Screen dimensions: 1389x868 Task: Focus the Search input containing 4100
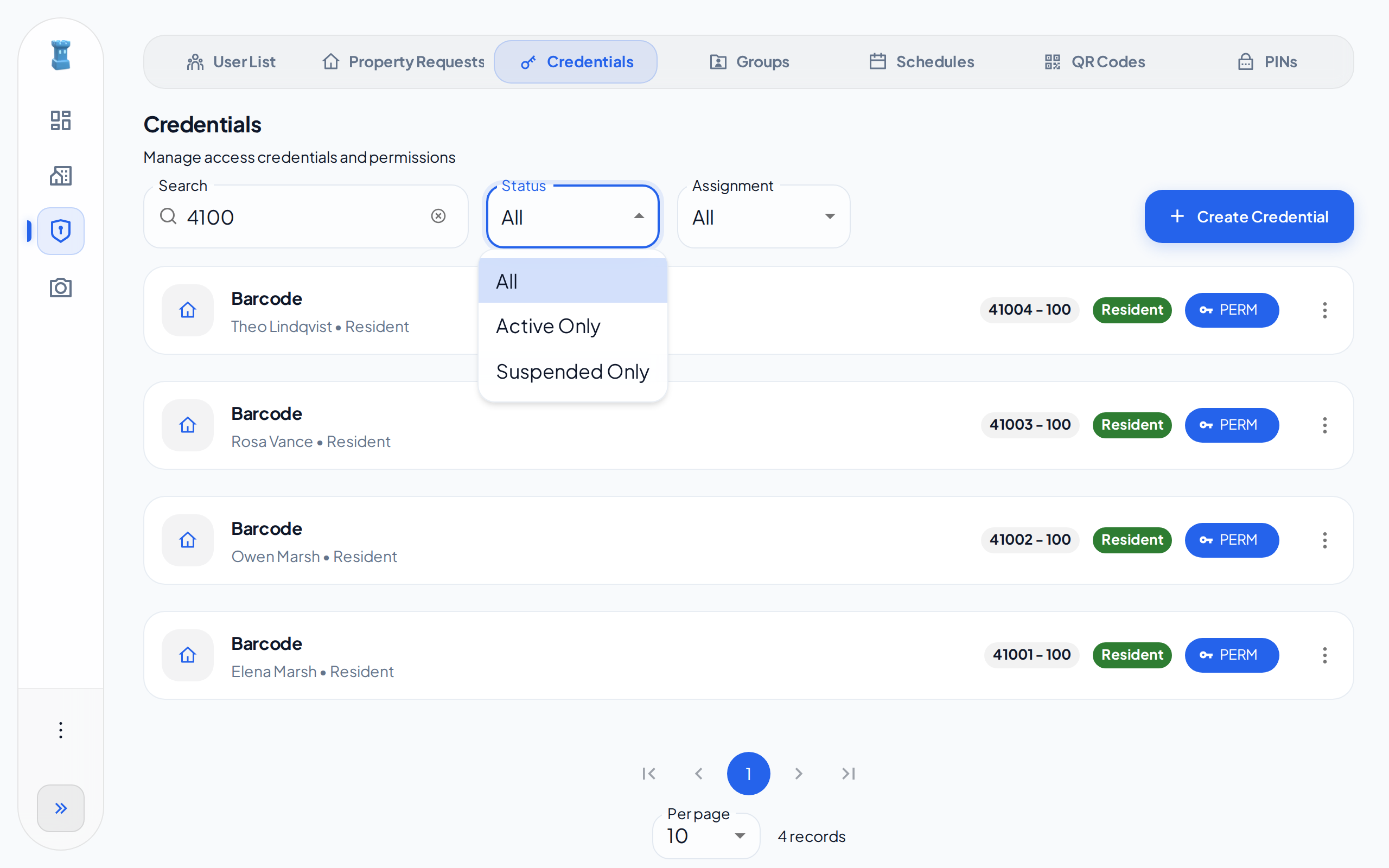(x=306, y=217)
